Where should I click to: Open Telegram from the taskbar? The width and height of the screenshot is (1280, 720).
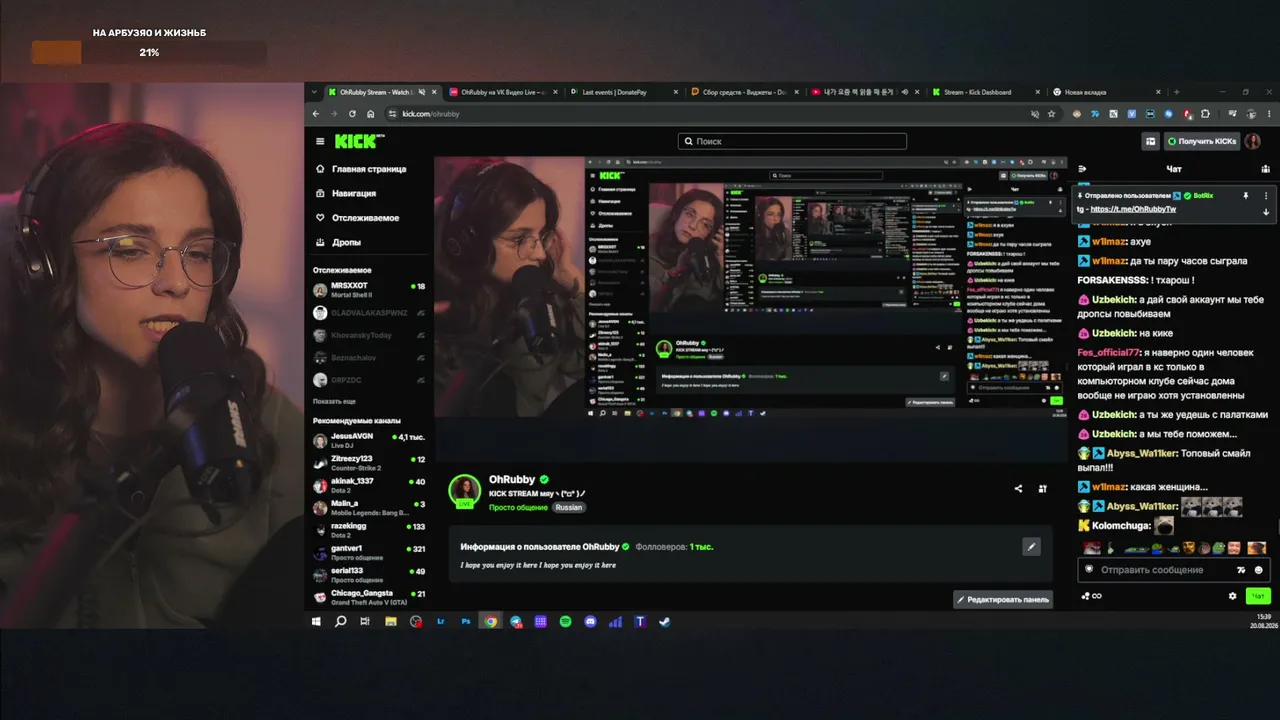[x=516, y=622]
